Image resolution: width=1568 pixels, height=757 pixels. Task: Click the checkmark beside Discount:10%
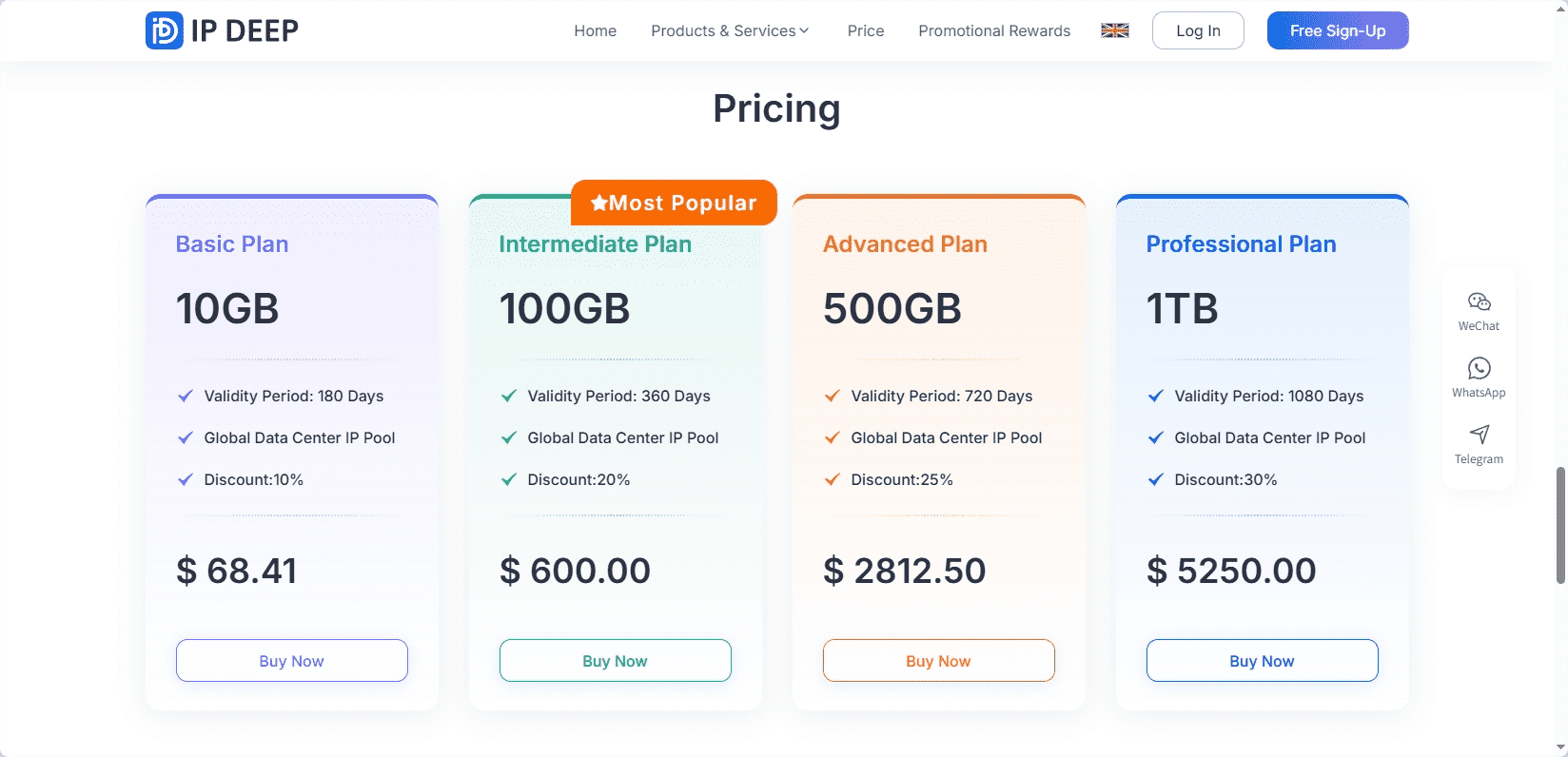pos(184,479)
